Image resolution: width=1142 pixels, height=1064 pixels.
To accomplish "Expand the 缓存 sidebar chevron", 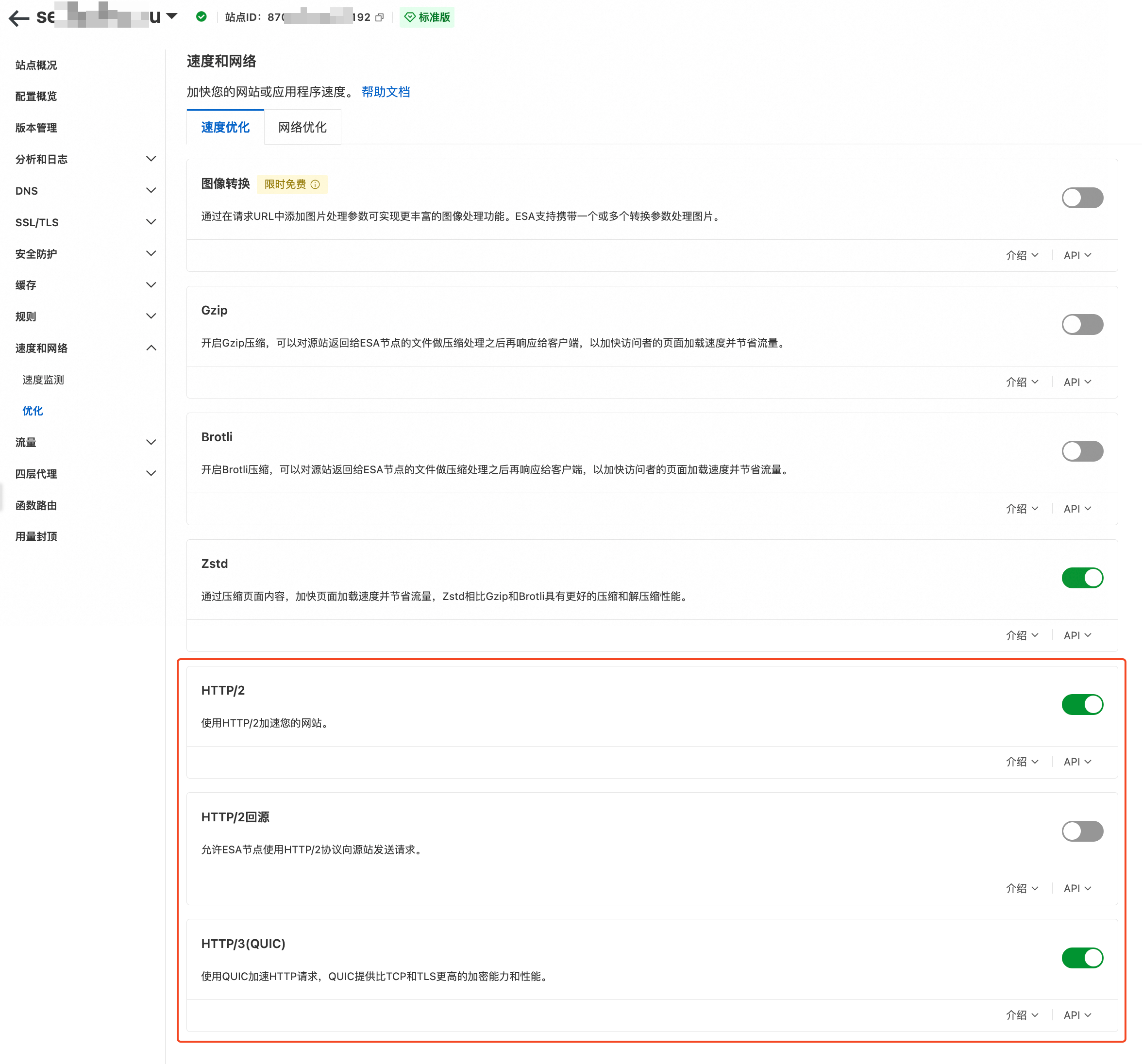I will click(151, 285).
